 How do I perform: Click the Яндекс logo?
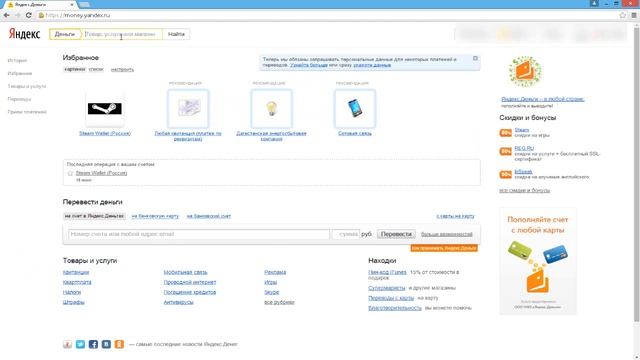(x=24, y=34)
